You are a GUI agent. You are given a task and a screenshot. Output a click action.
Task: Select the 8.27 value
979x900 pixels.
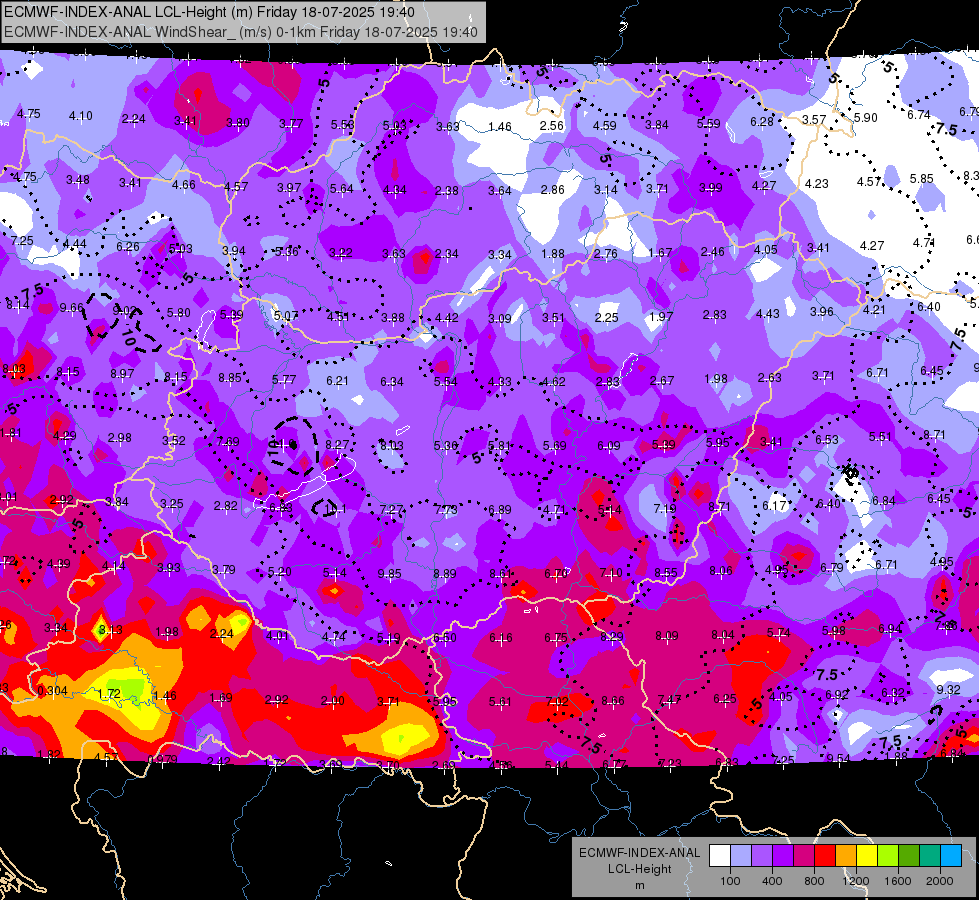(x=337, y=445)
